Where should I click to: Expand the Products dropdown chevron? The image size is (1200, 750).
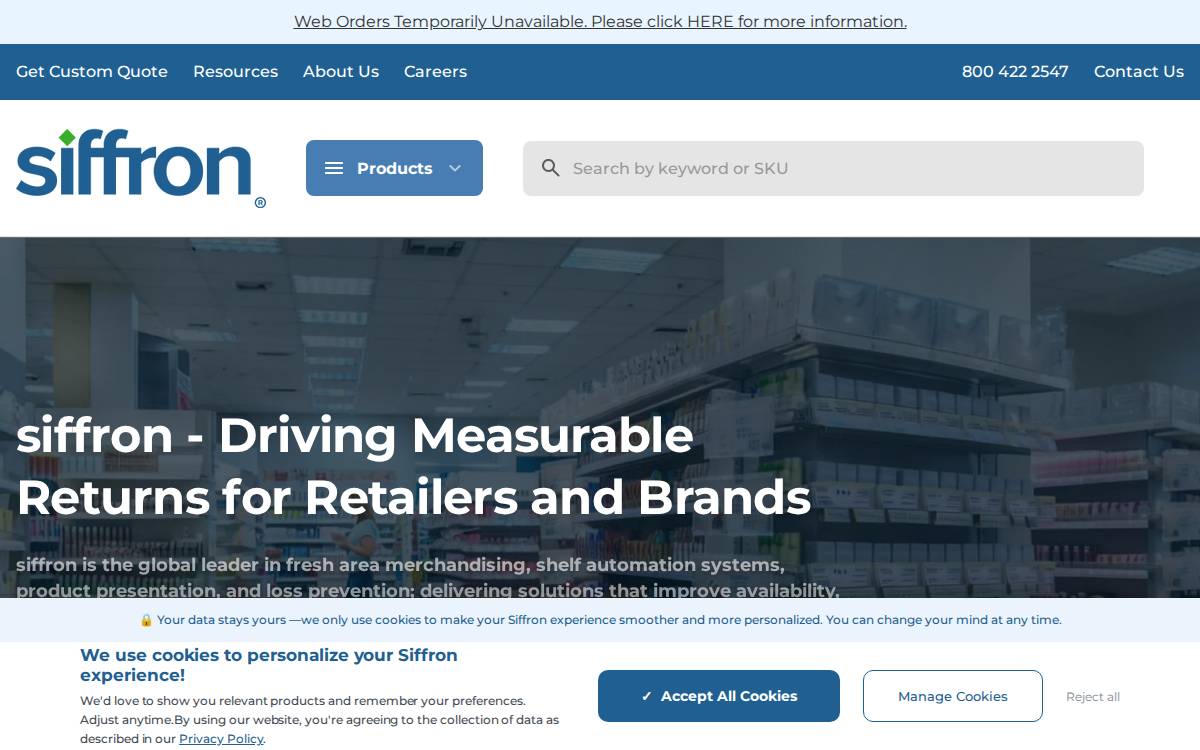[x=455, y=168]
